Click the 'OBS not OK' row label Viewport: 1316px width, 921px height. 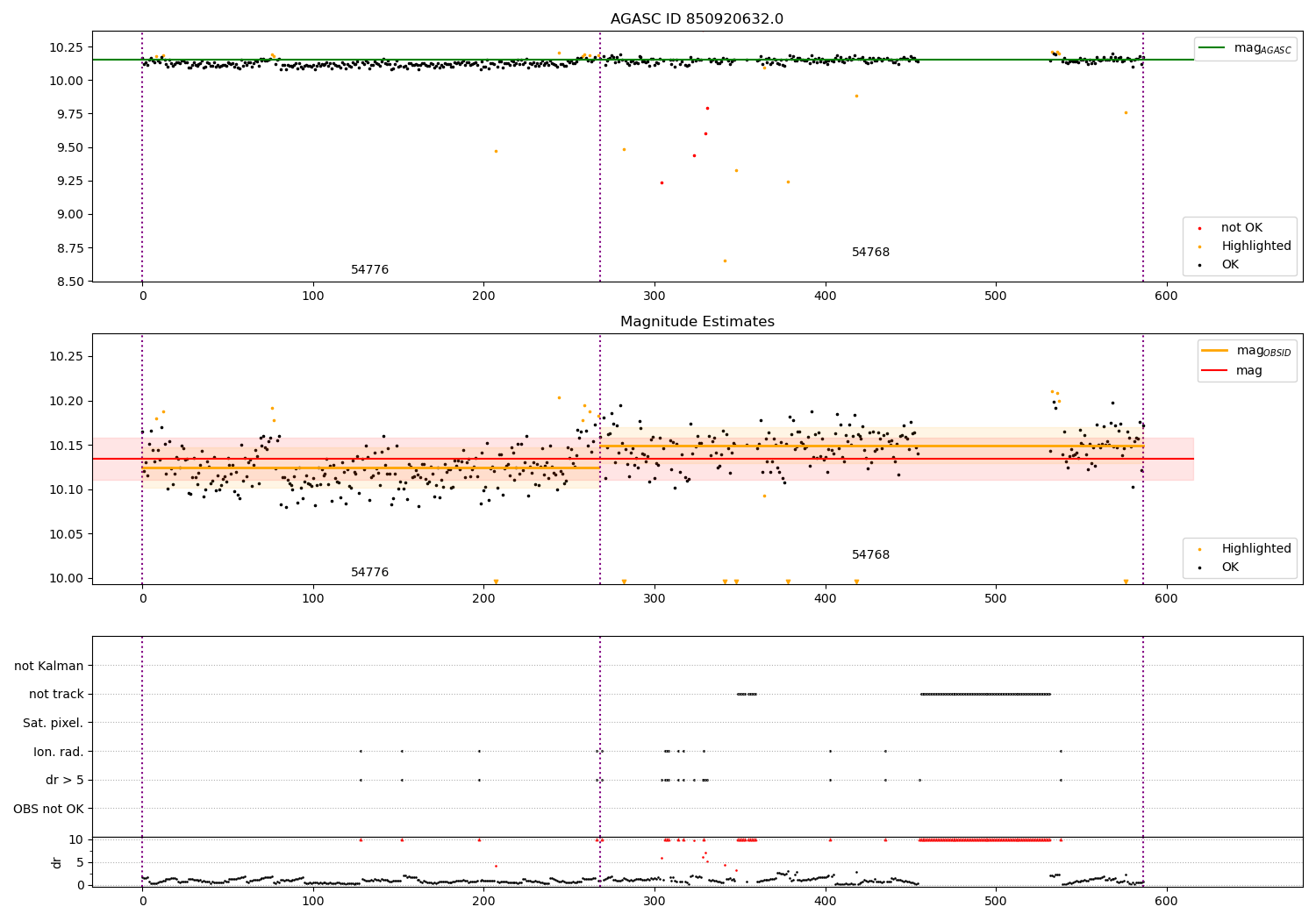tap(49, 809)
